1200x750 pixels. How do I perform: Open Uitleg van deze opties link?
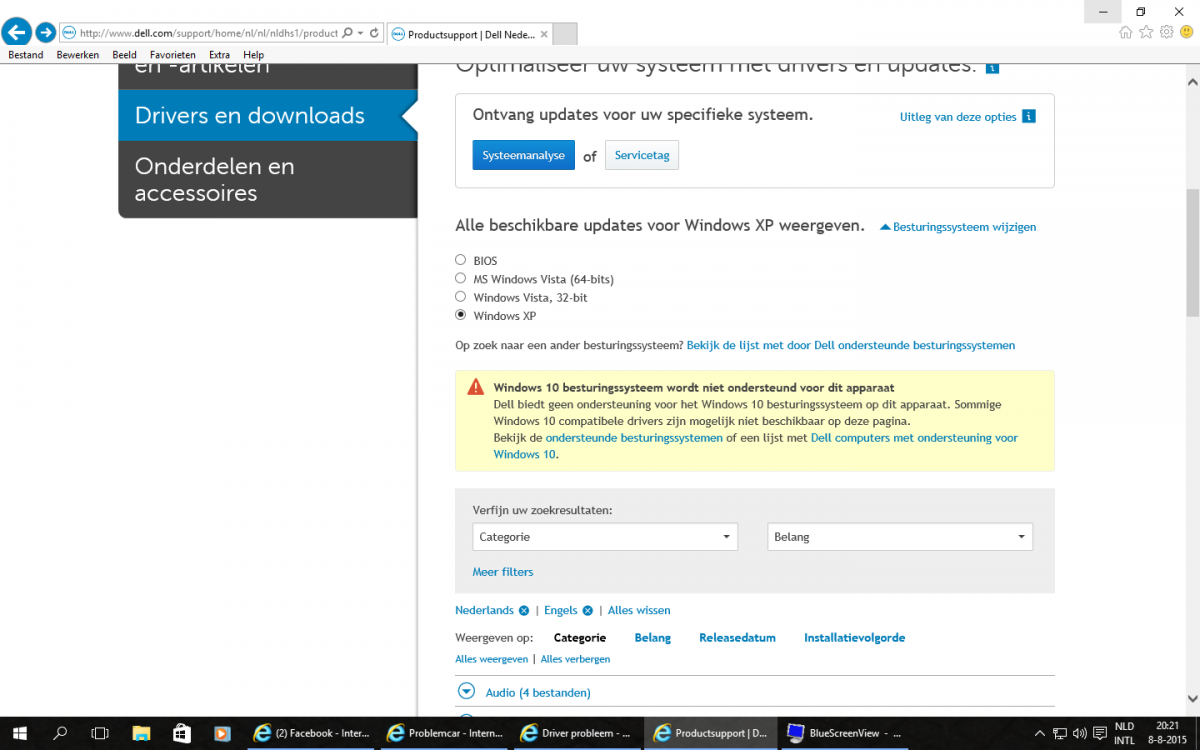click(x=958, y=117)
